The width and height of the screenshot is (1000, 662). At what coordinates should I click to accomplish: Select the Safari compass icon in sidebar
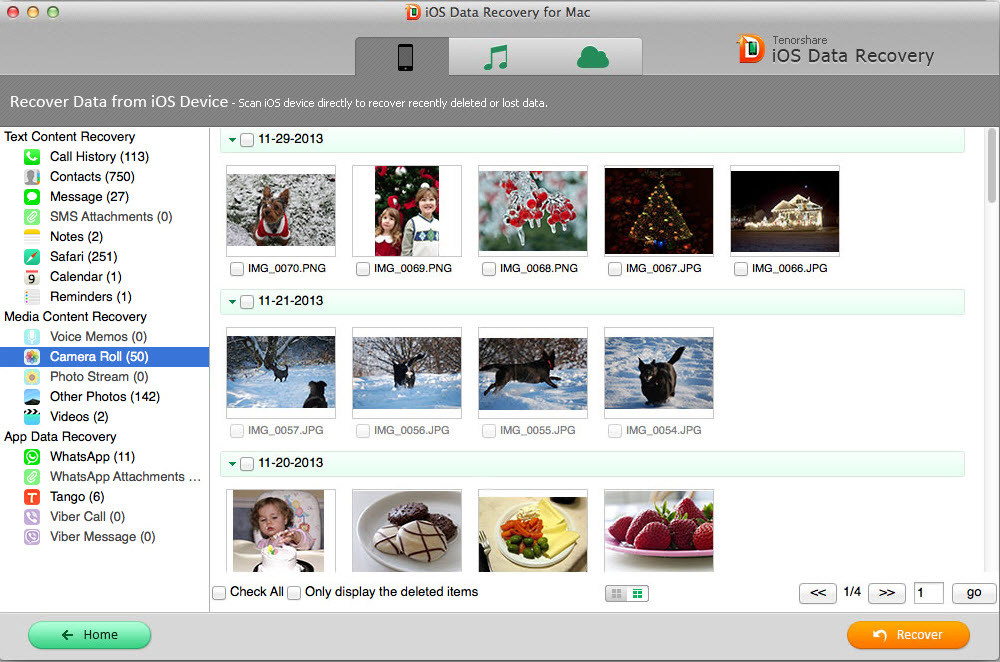point(32,257)
